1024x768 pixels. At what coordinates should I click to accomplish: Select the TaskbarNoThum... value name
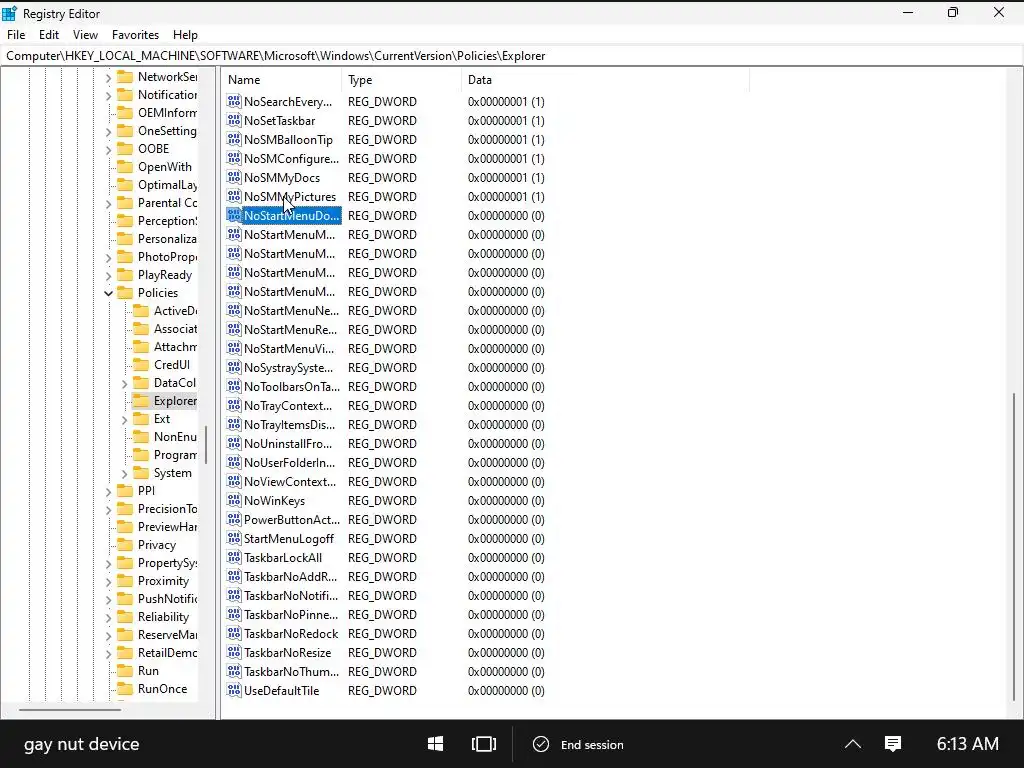pos(291,671)
